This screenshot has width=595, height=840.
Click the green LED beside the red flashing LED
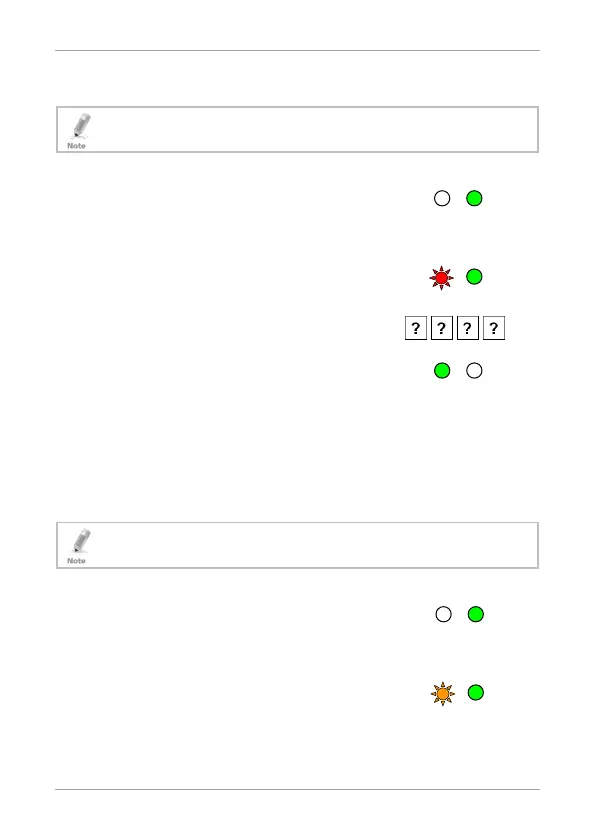tap(474, 276)
